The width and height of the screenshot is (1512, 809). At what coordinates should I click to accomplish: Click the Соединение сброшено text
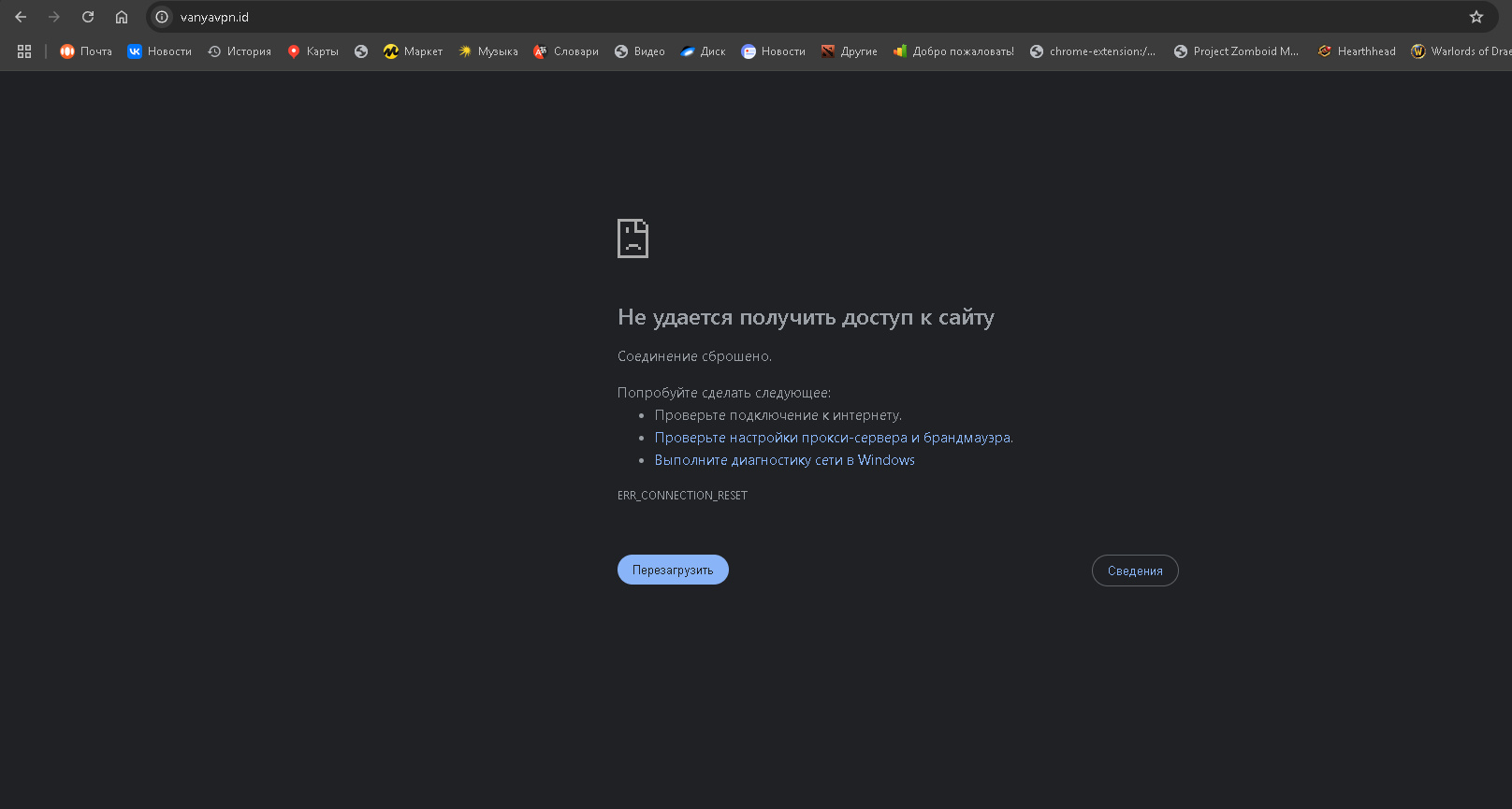tap(694, 356)
